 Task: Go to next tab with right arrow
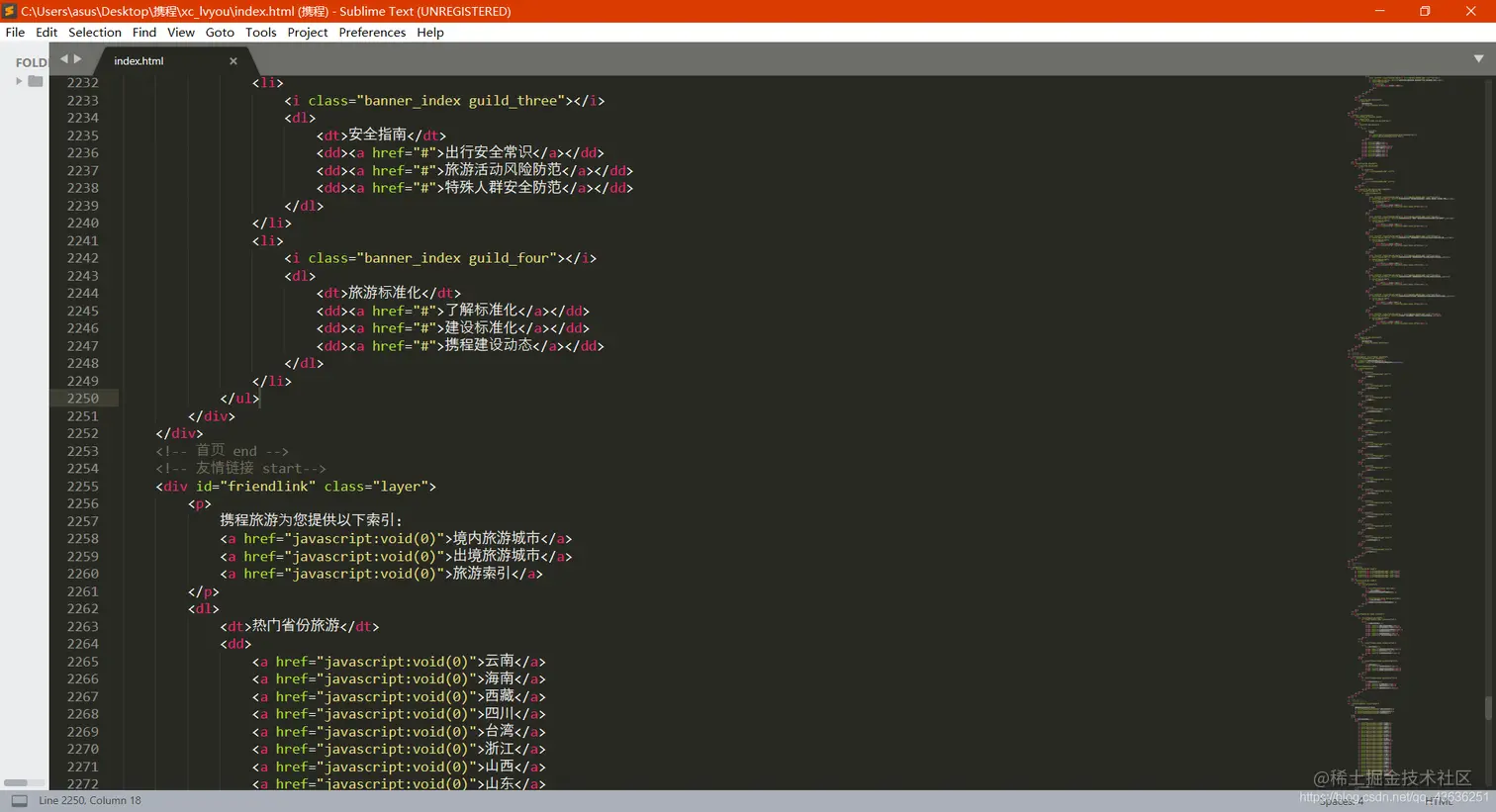(x=78, y=59)
